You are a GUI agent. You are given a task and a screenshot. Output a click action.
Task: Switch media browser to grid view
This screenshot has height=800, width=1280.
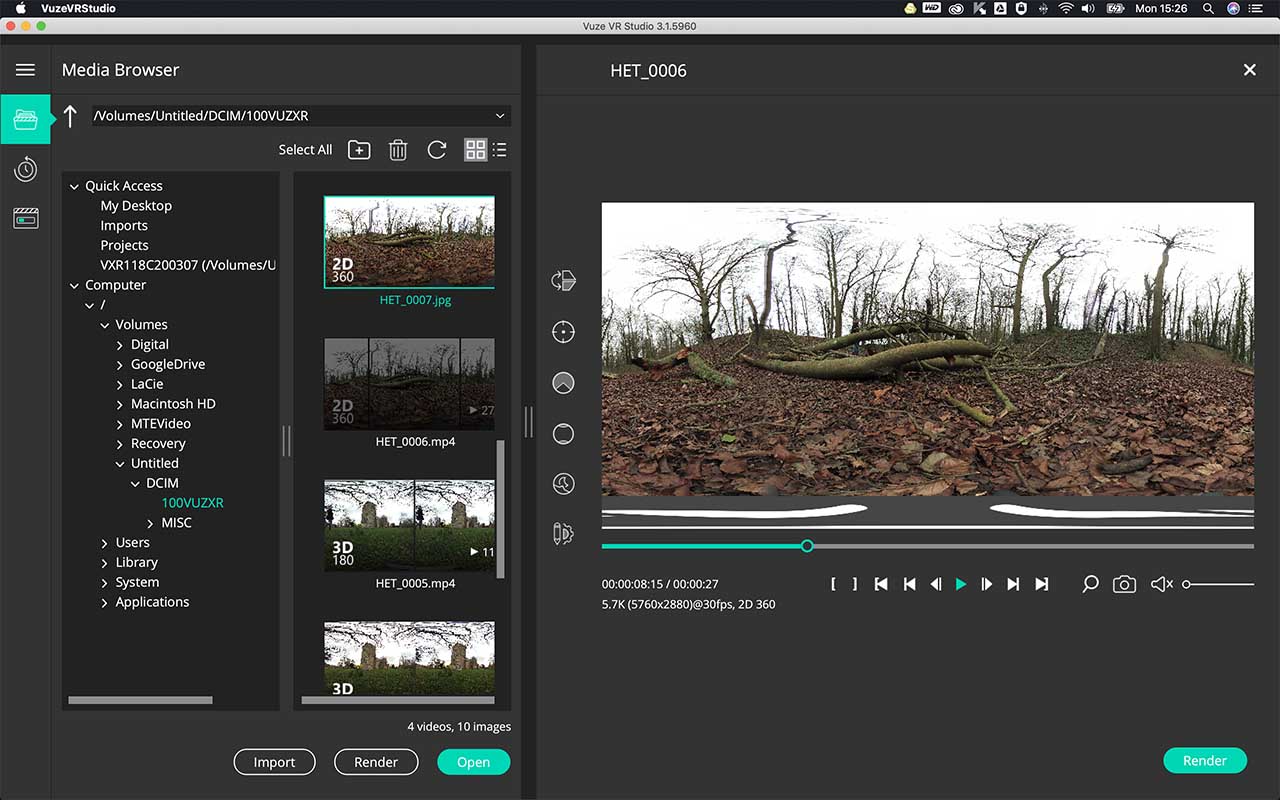[x=475, y=150]
